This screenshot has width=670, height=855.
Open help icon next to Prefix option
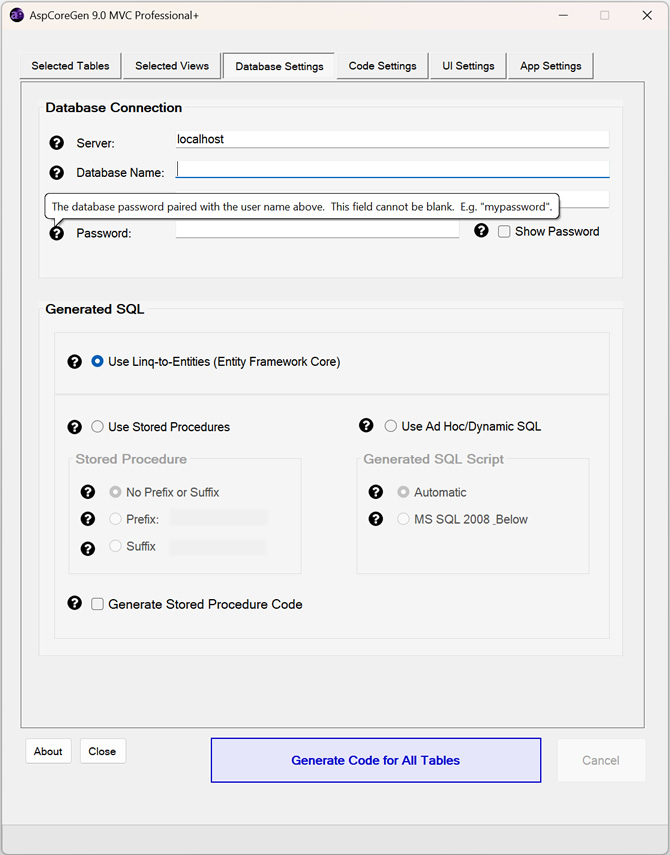tap(88, 519)
